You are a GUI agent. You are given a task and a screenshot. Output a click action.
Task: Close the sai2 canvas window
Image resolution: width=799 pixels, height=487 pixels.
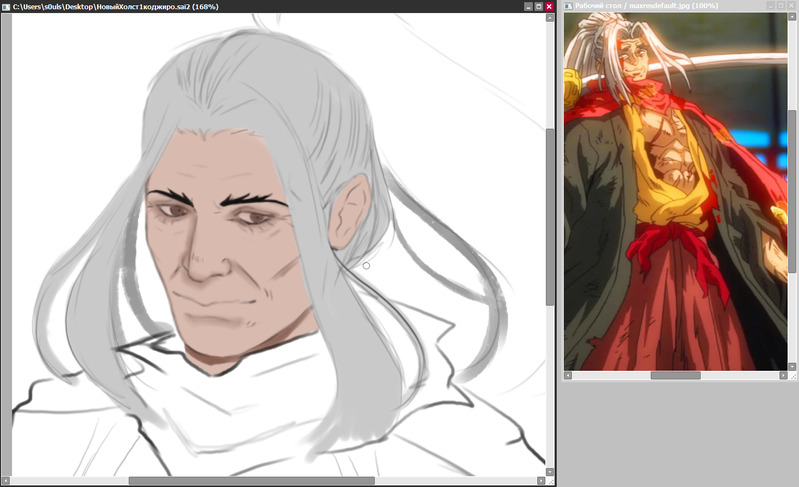pyautogui.click(x=549, y=7)
